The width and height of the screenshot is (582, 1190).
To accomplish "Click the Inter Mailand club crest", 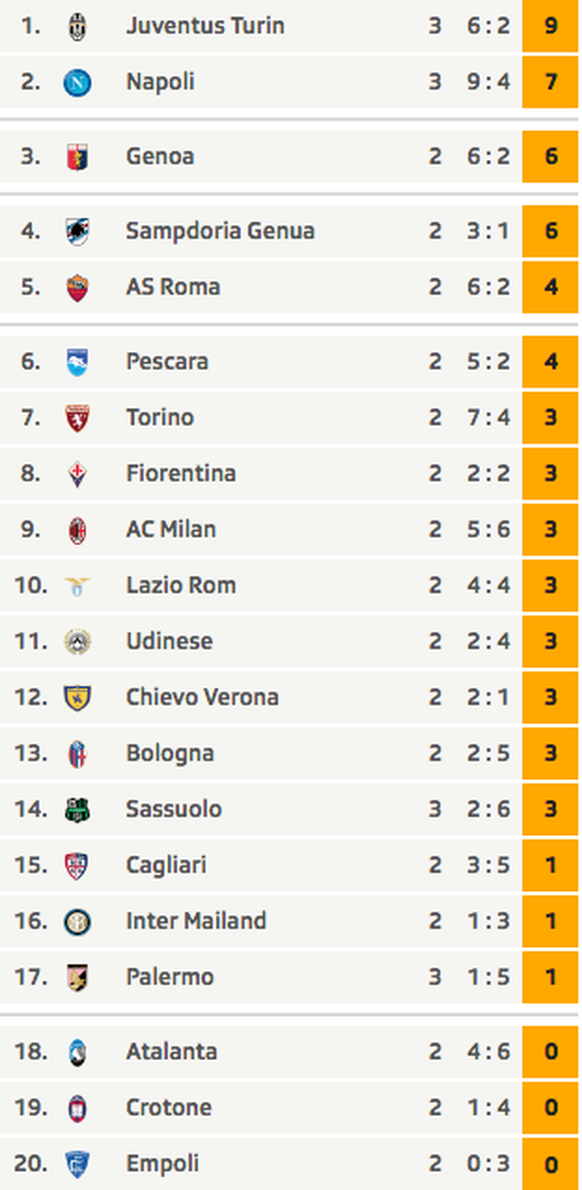I will [x=77, y=921].
